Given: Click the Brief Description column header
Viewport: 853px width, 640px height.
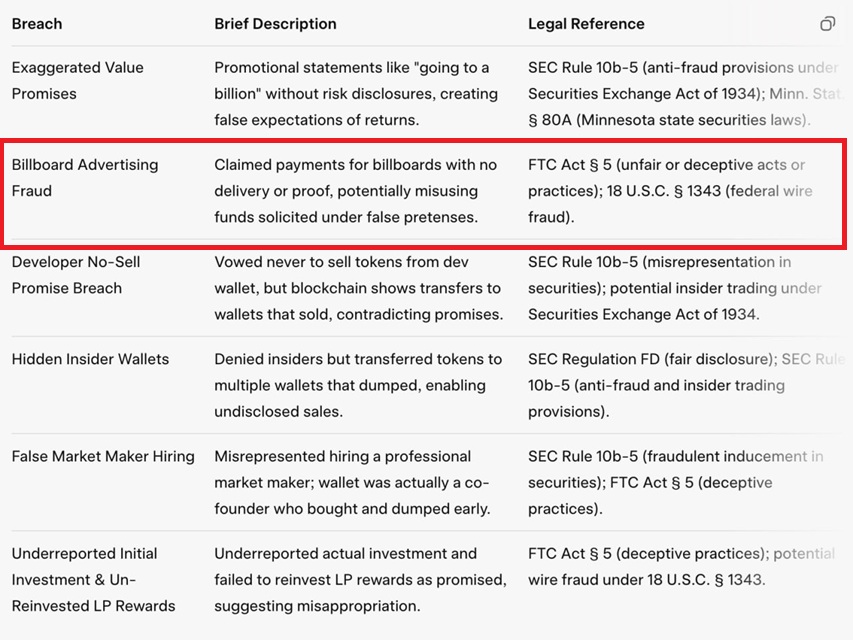Looking at the screenshot, I should pos(275,24).
